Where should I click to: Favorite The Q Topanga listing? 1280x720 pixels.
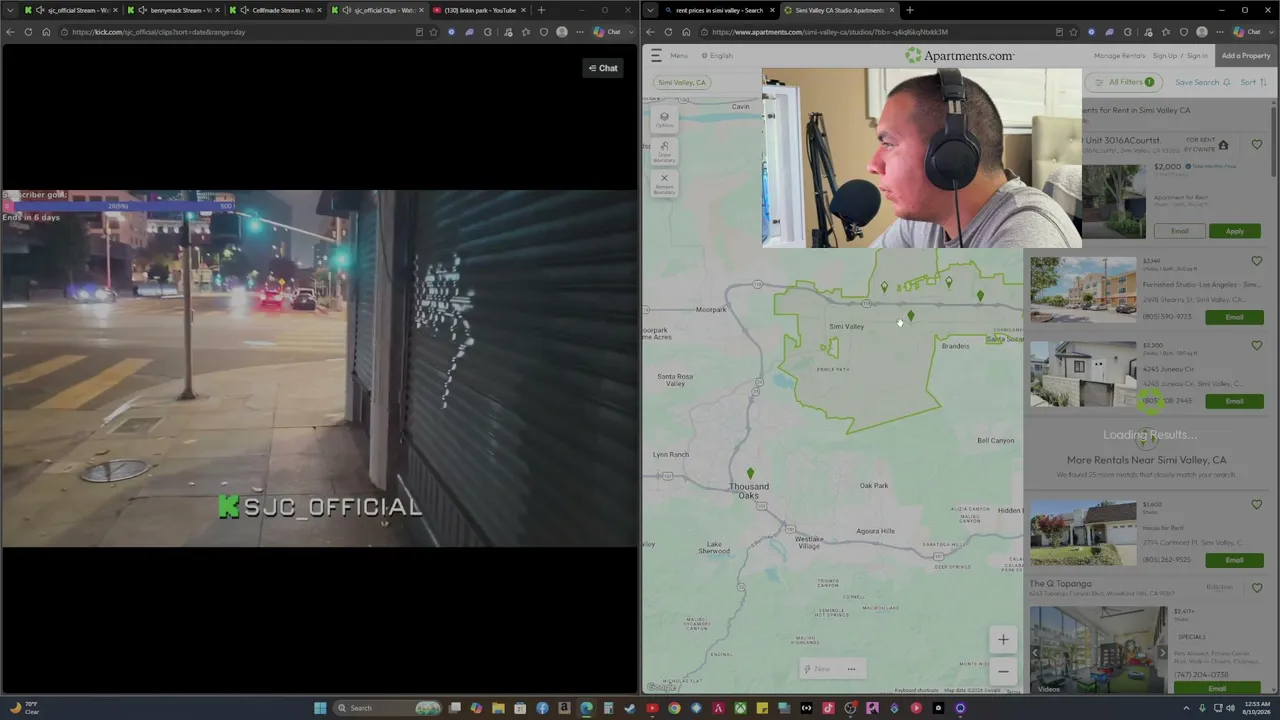point(1257,588)
